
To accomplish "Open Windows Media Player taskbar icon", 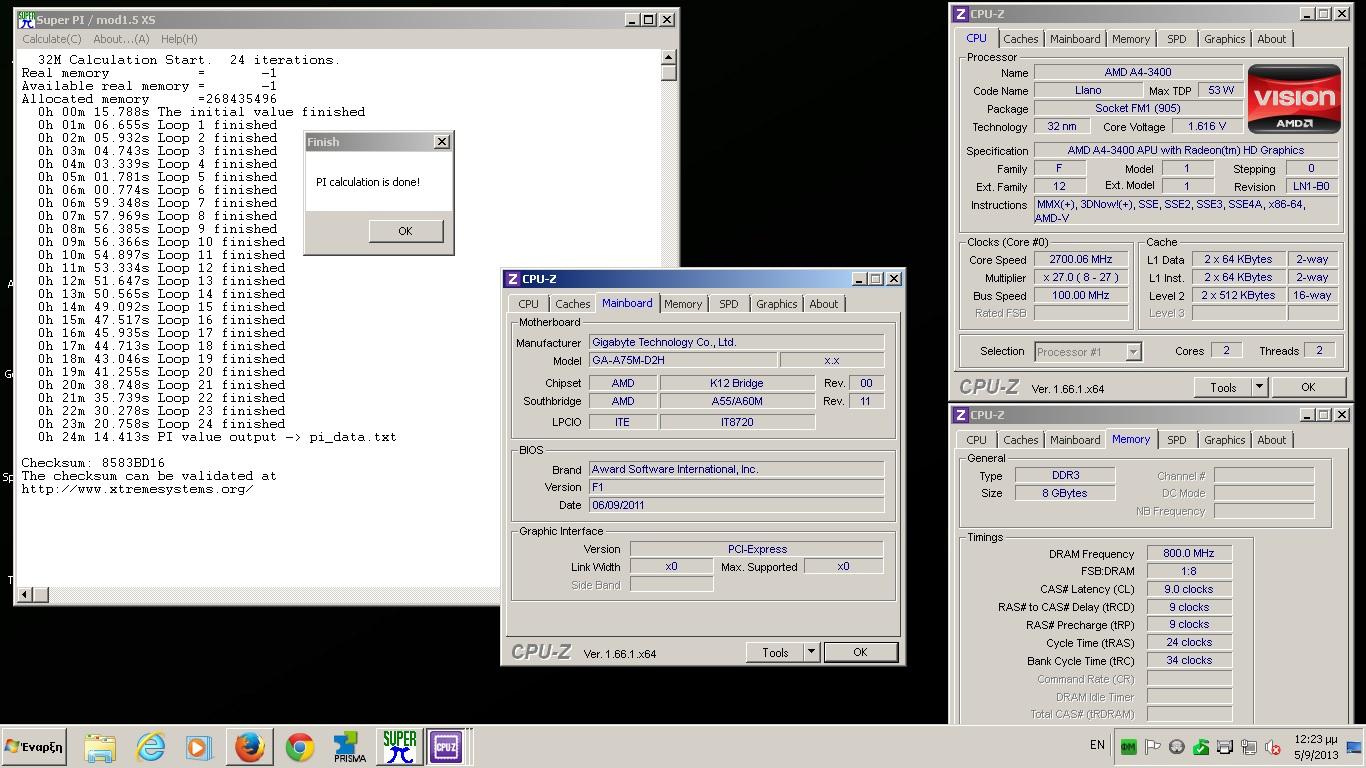I will click(198, 747).
